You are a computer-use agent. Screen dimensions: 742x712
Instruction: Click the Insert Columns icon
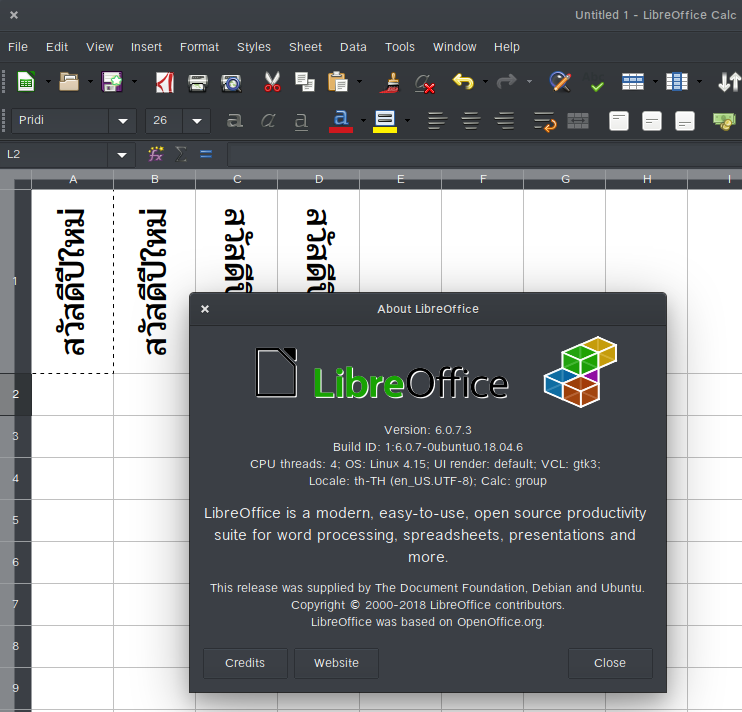coord(677,82)
